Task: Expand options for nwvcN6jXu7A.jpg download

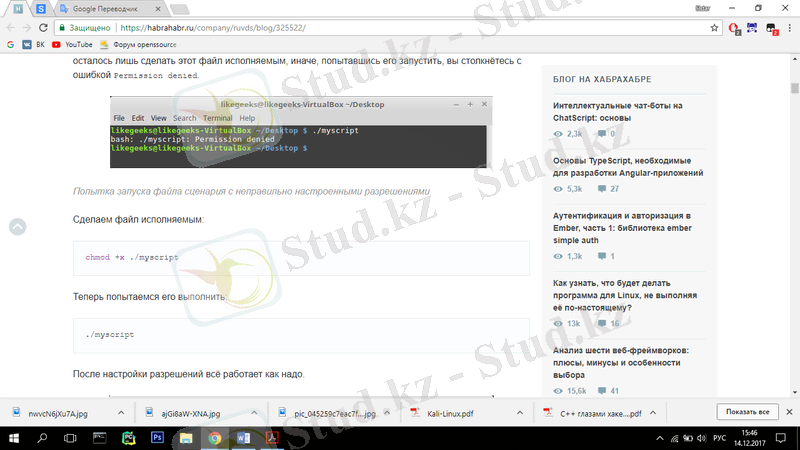Action: [x=121, y=413]
